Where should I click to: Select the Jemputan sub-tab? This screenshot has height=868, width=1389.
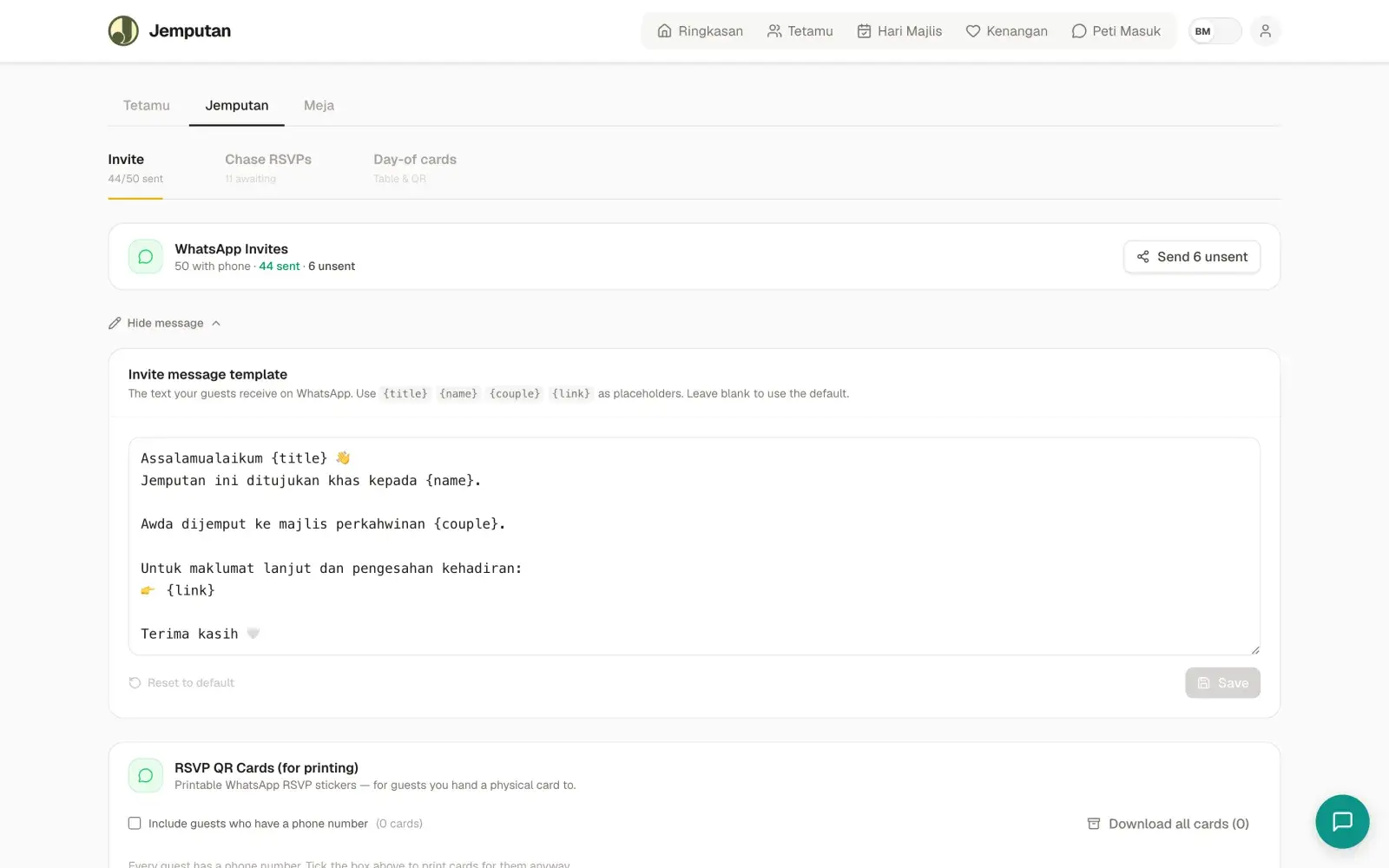coord(237,105)
